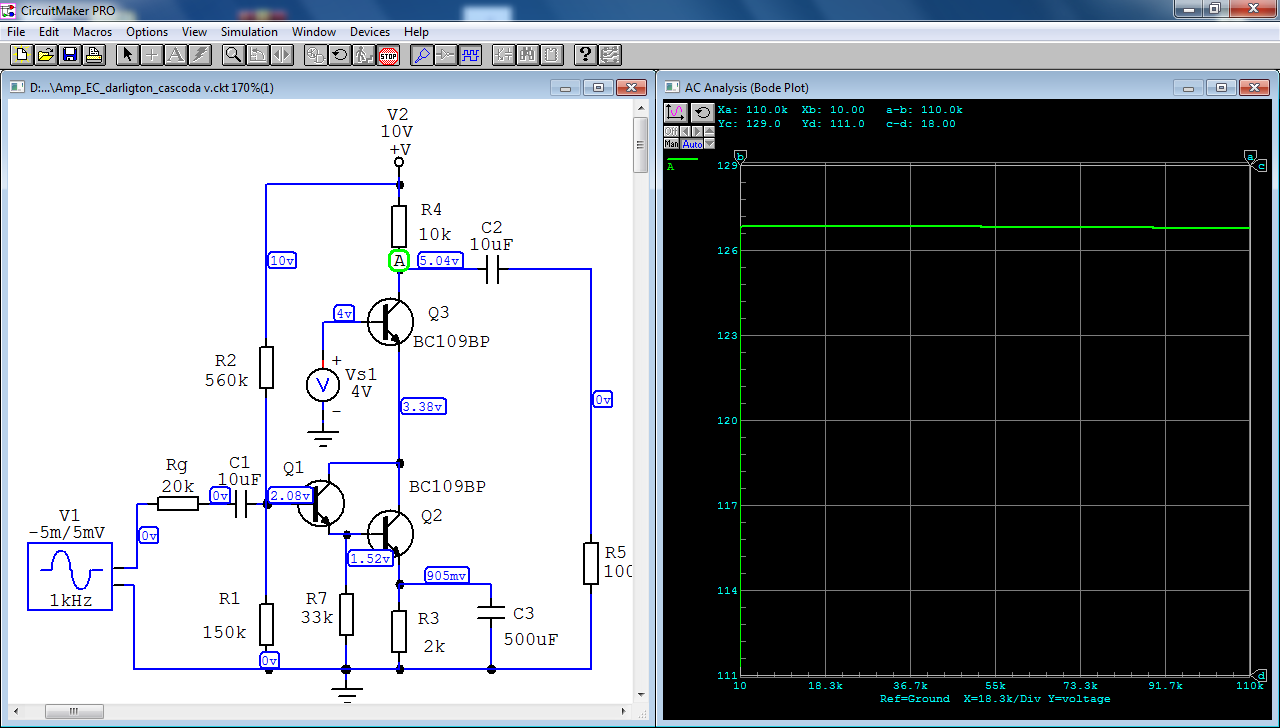Image resolution: width=1280 pixels, height=728 pixels.
Task: Click cursor marker d on Bode plot
Action: tap(1262, 675)
